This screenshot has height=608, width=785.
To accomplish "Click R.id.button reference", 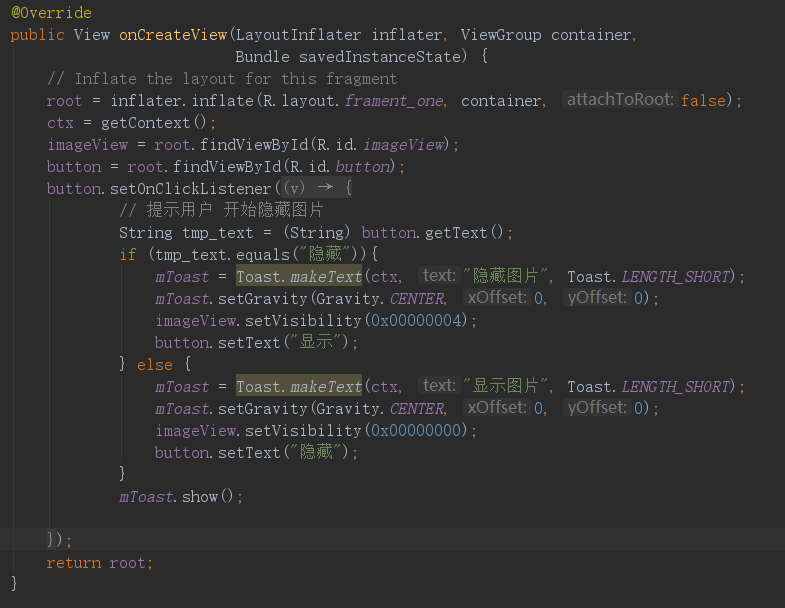I will [x=339, y=167].
